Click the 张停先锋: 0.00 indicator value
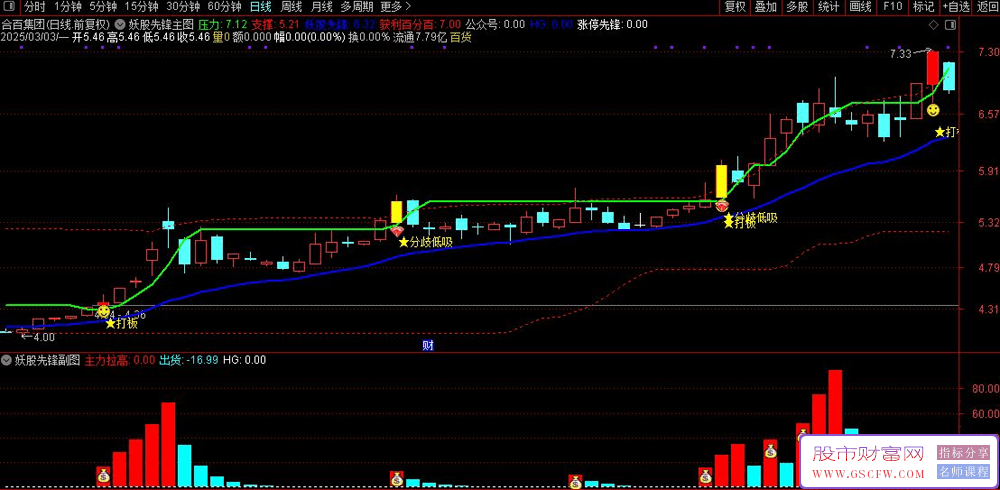Screen dimensions: 1000x490 click(x=612, y=25)
